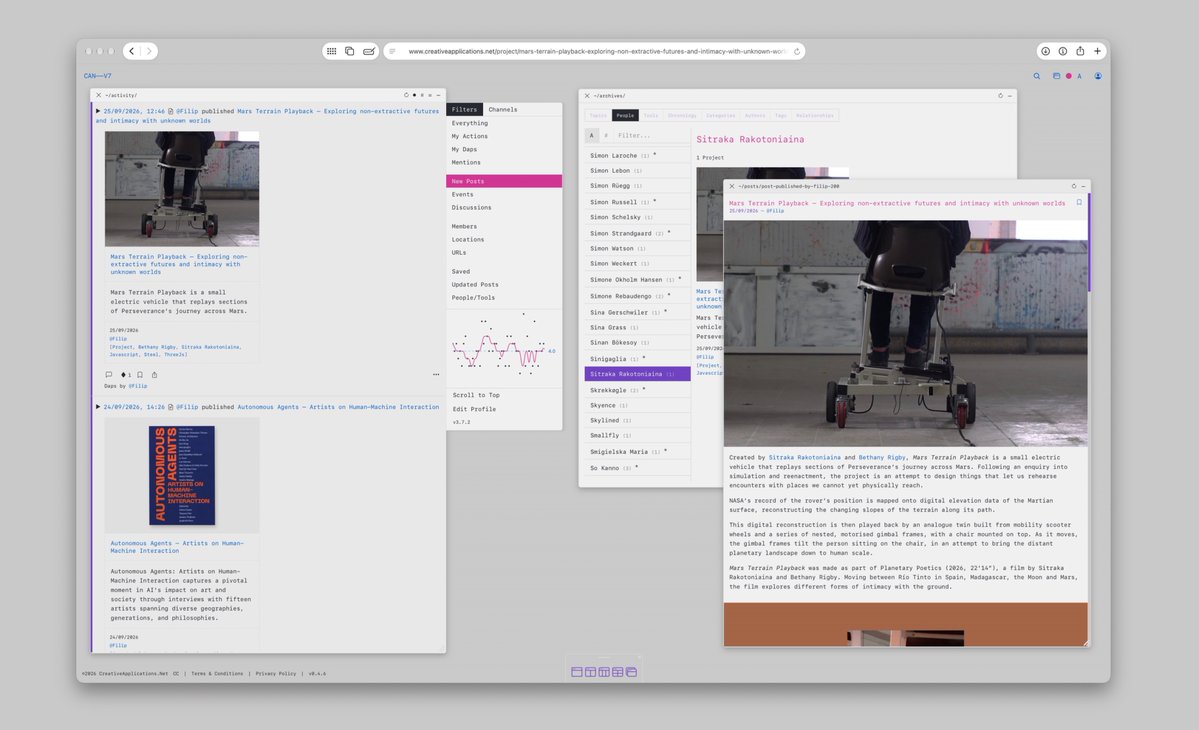Switch to the Channels tab
Image resolution: width=1199 pixels, height=730 pixels.
coord(502,109)
